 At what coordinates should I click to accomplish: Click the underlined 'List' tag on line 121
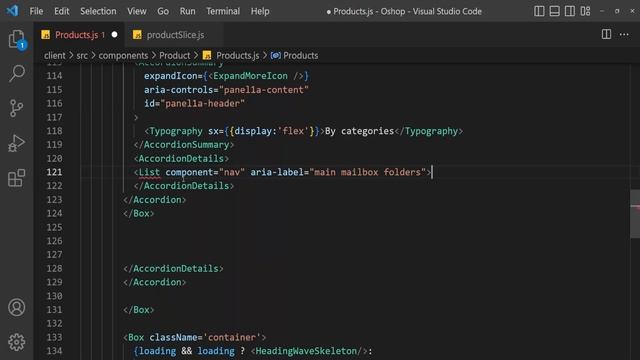pyautogui.click(x=149, y=172)
